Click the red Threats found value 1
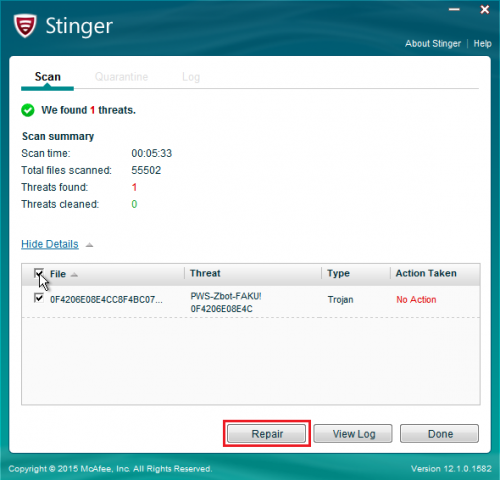 coord(134,187)
